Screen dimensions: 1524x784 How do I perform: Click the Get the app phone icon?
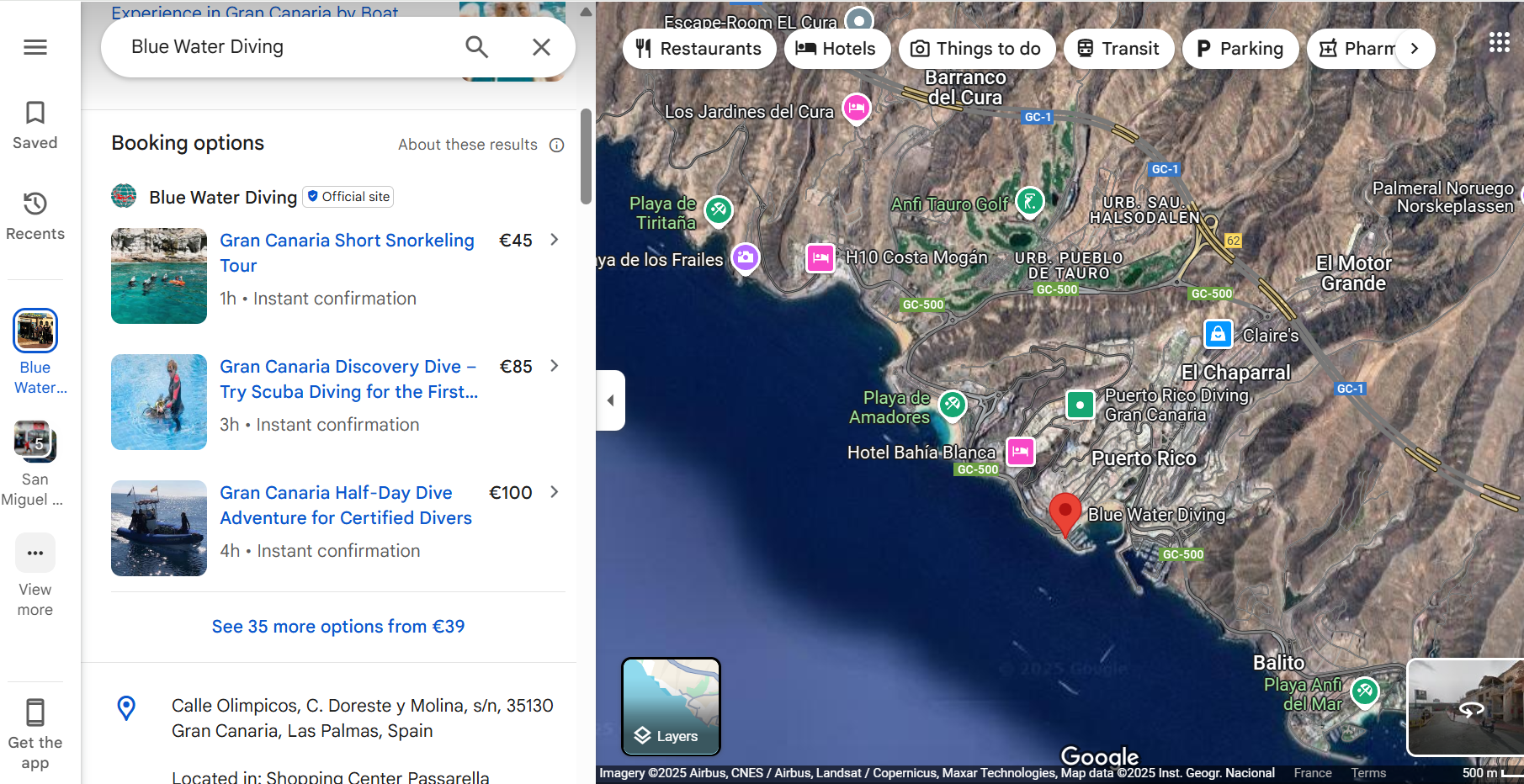coord(35,712)
